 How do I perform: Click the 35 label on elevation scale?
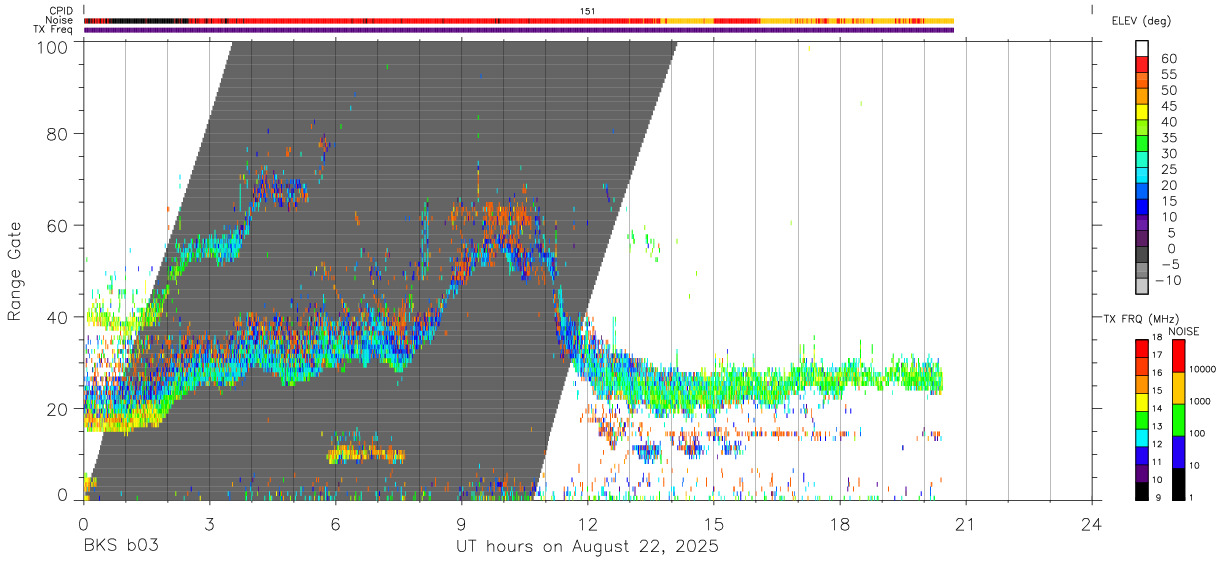click(1169, 137)
